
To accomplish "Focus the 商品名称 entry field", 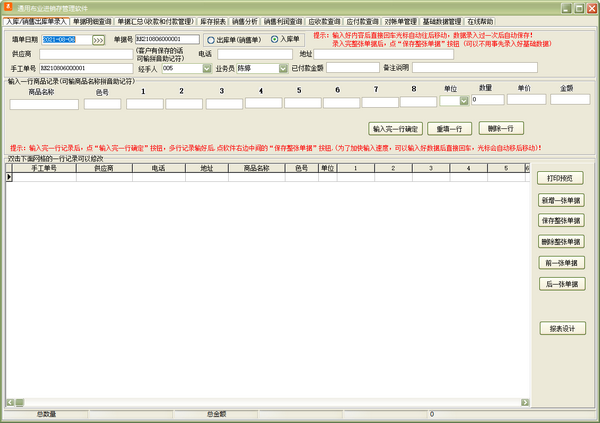I will click(44, 103).
